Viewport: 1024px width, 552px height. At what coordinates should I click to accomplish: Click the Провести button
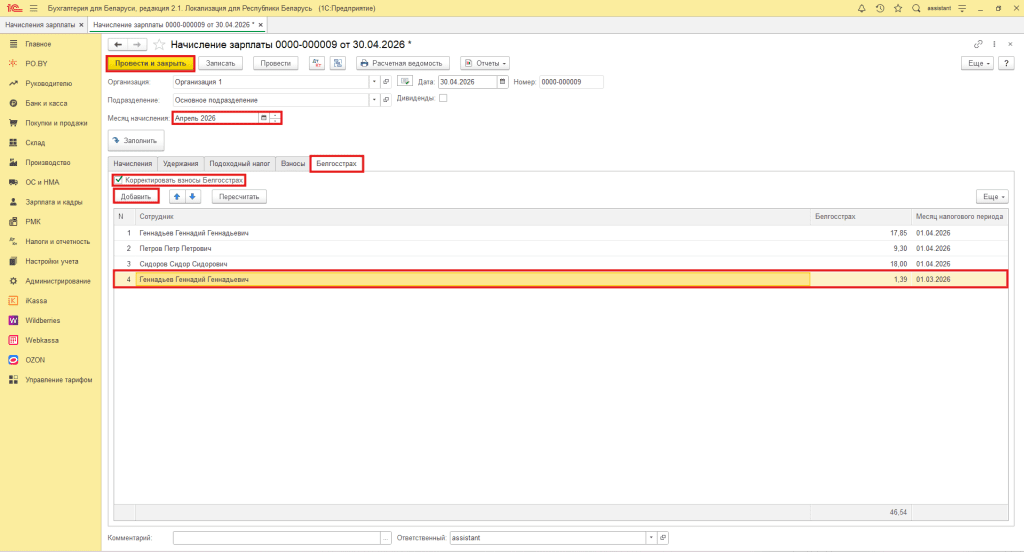tap(276, 63)
